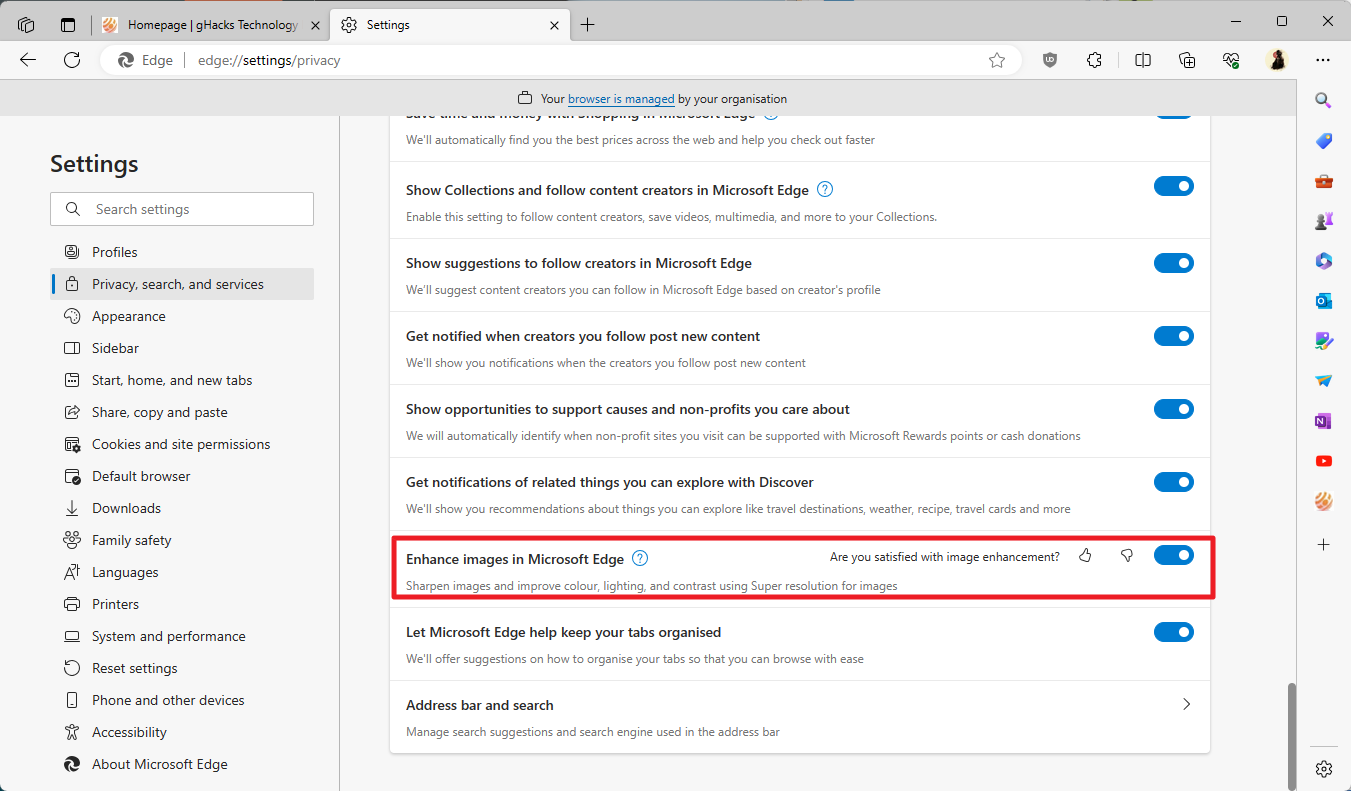Viewport: 1351px width, 791px height.
Task: Open the YouTube icon in the sidebar
Action: [1324, 461]
